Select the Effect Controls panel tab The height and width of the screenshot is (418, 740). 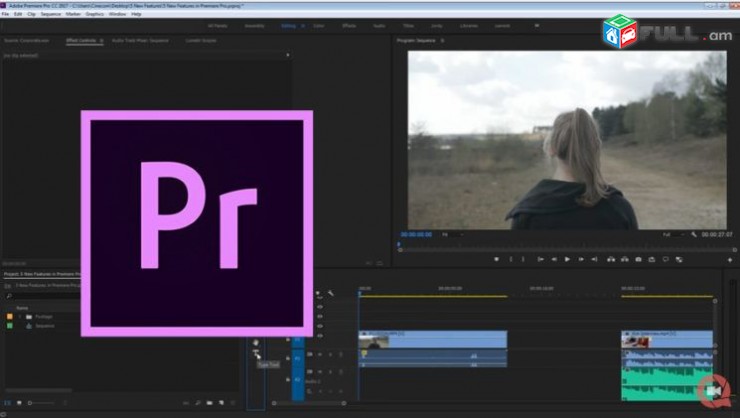pos(81,41)
